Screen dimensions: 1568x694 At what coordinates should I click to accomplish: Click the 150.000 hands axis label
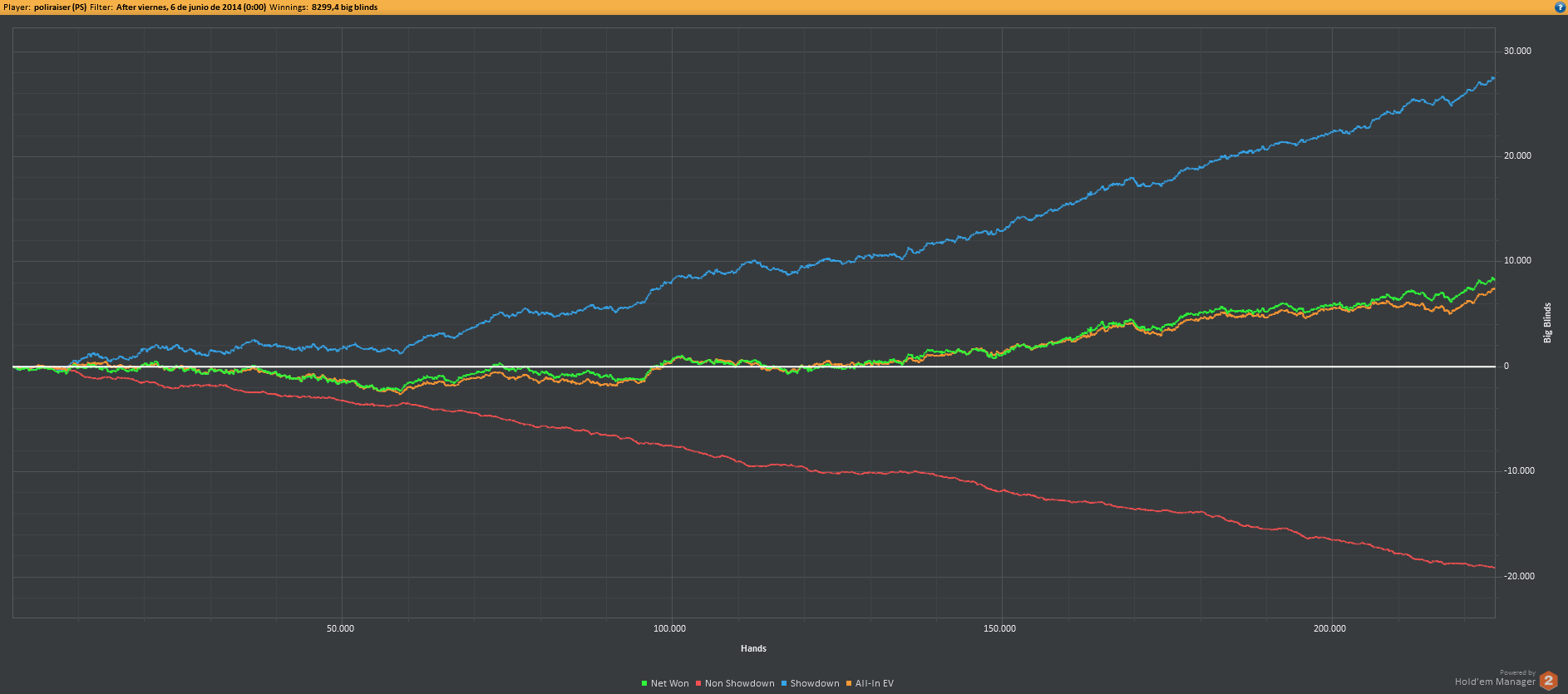[x=999, y=628]
